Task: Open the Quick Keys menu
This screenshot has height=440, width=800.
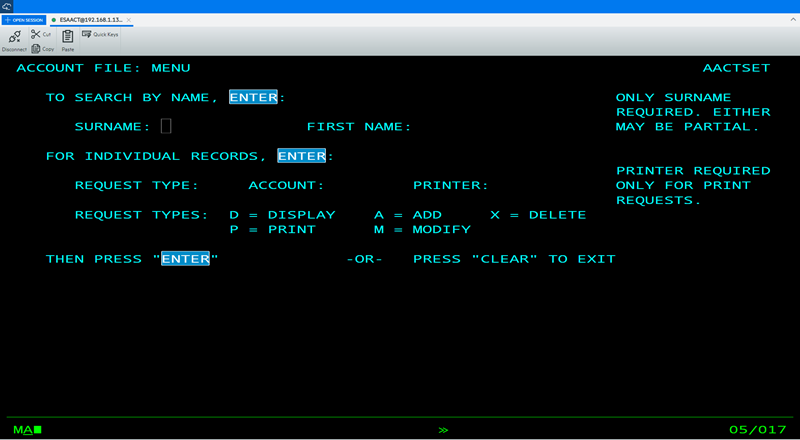Action: click(x=101, y=34)
